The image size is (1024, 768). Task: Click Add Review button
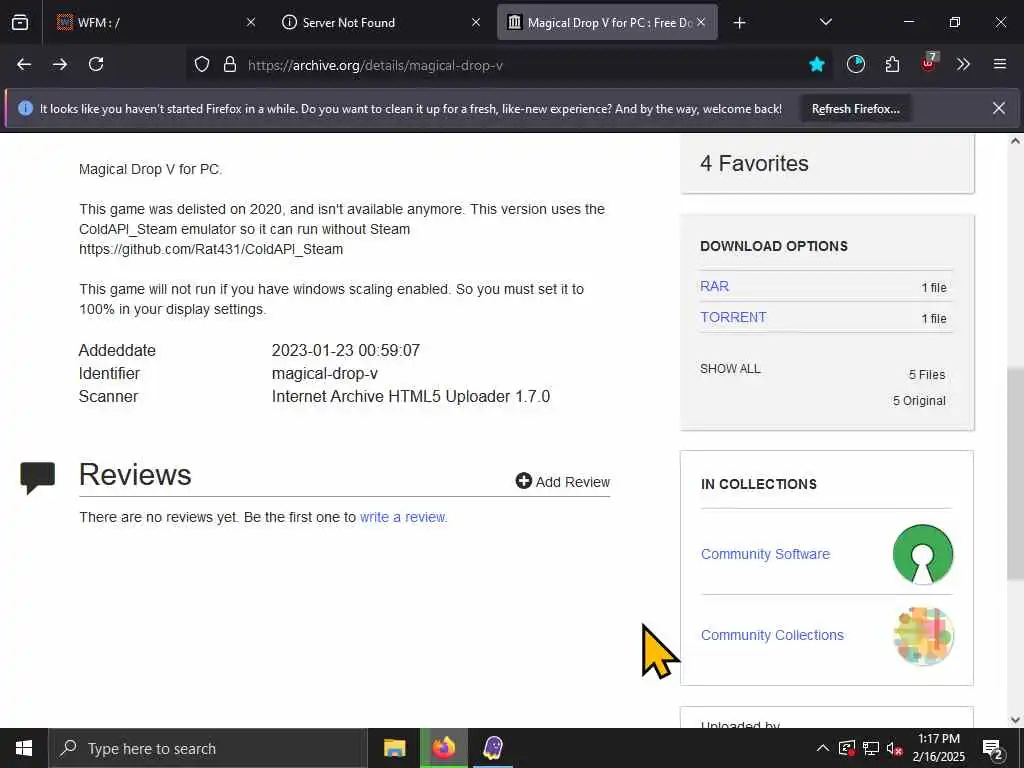pyautogui.click(x=562, y=481)
